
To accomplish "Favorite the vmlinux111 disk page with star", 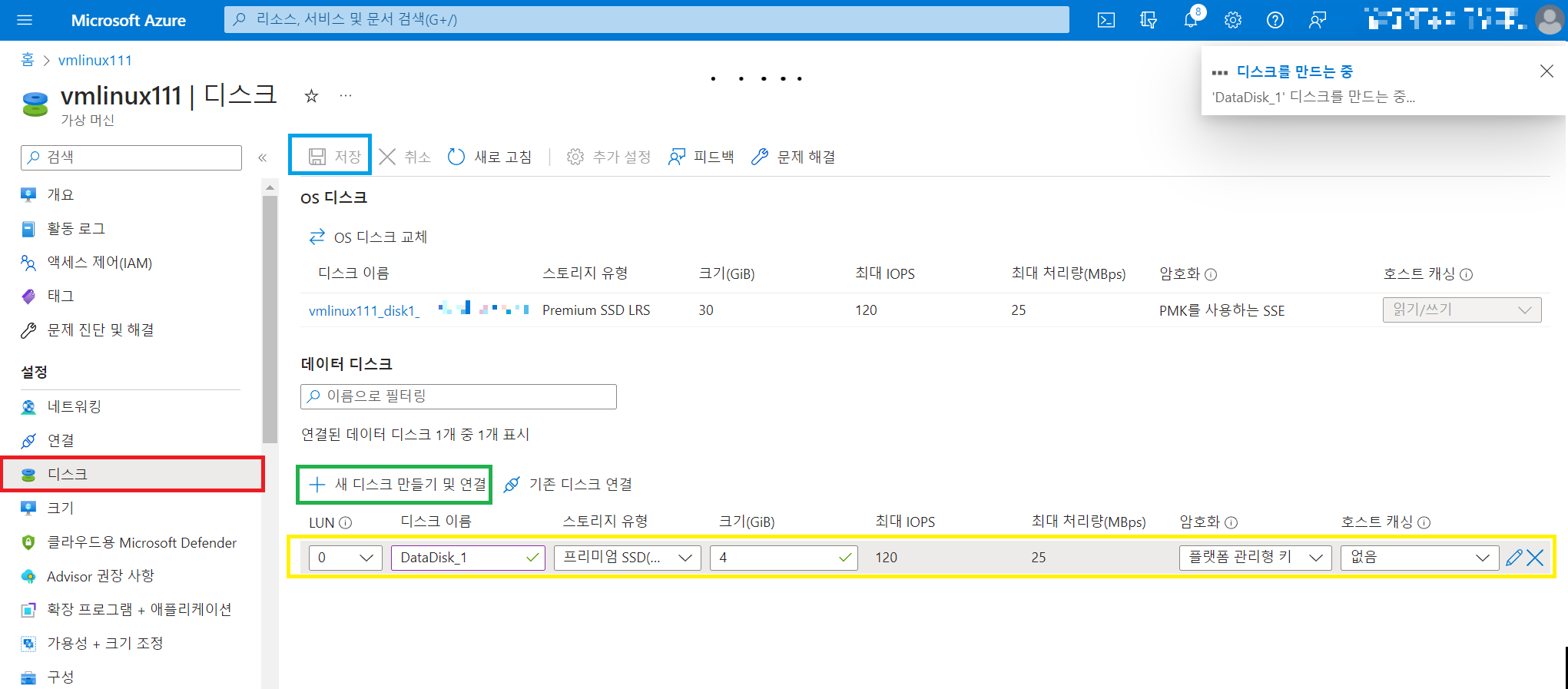I will pos(311,96).
